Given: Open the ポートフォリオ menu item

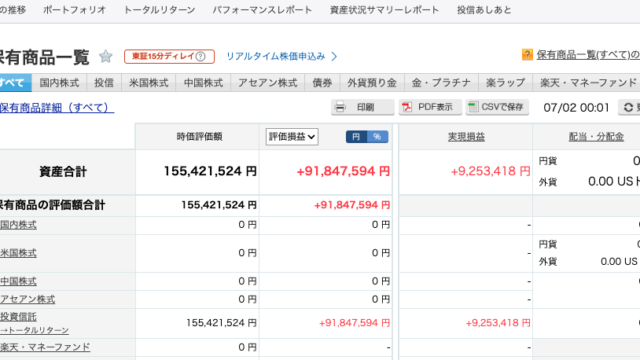Looking at the screenshot, I should pos(74,10).
